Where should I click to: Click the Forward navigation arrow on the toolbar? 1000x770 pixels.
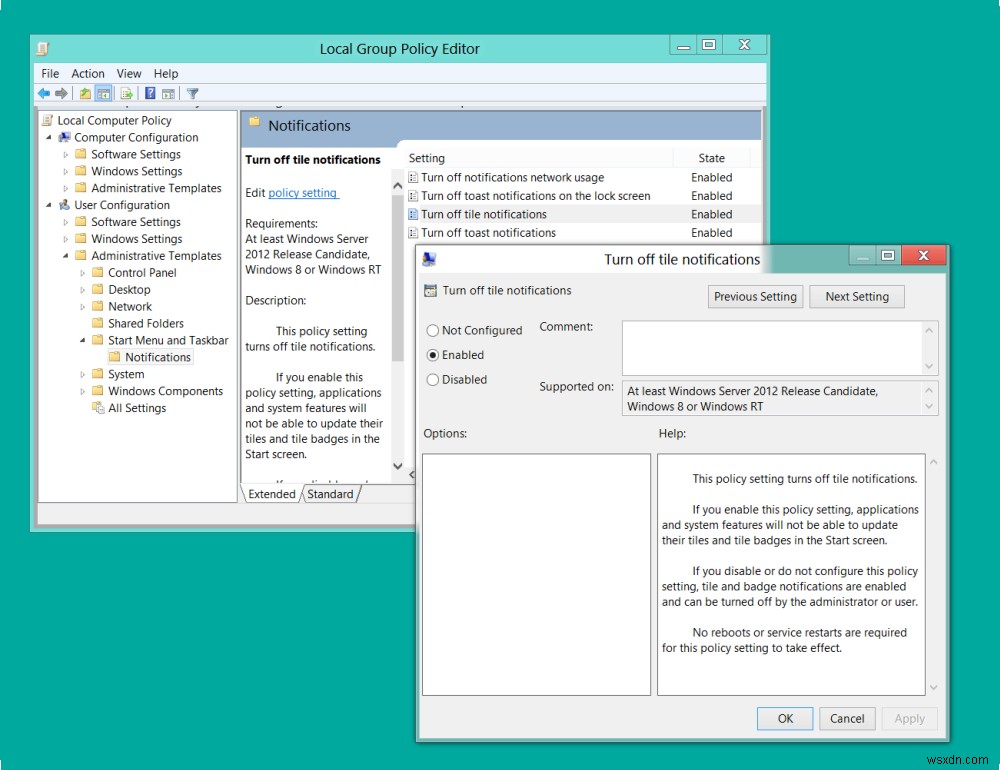pyautogui.click(x=60, y=93)
